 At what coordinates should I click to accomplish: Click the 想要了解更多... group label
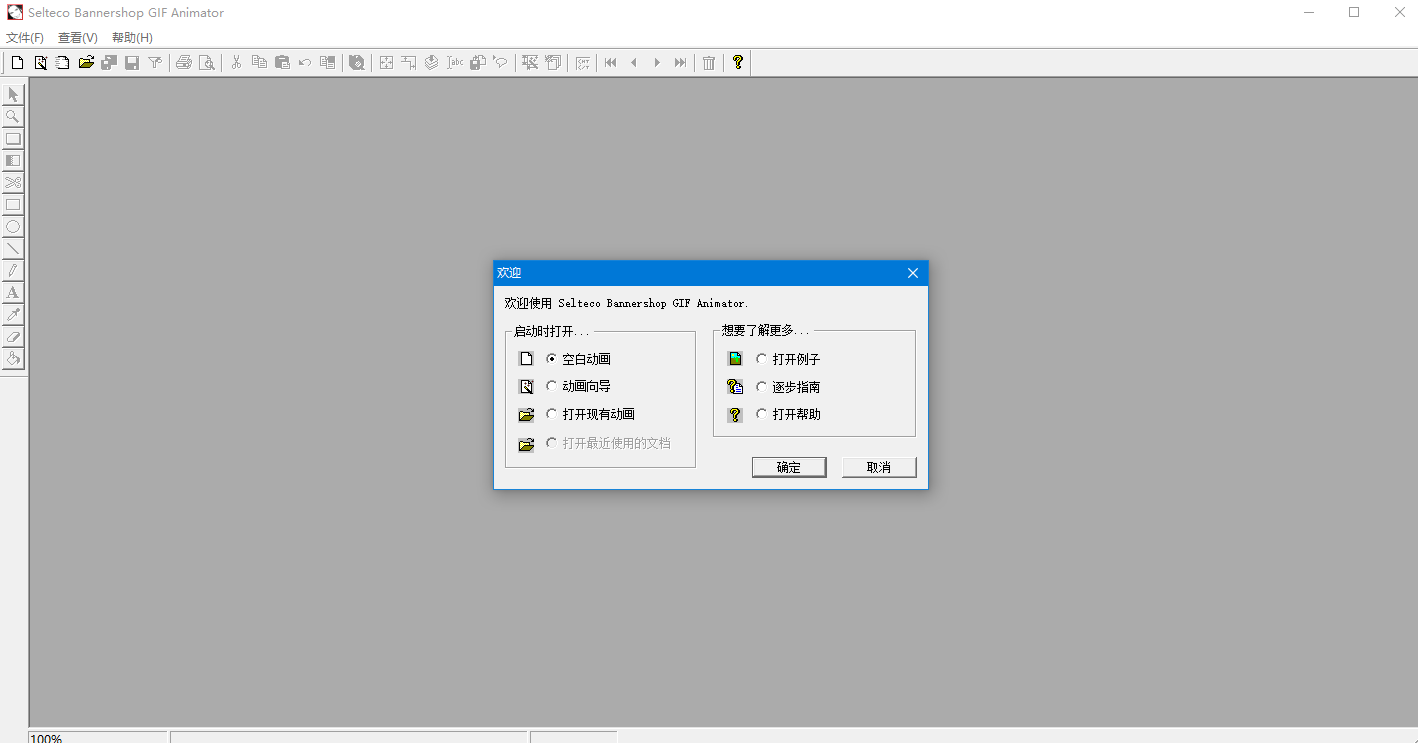coord(766,330)
